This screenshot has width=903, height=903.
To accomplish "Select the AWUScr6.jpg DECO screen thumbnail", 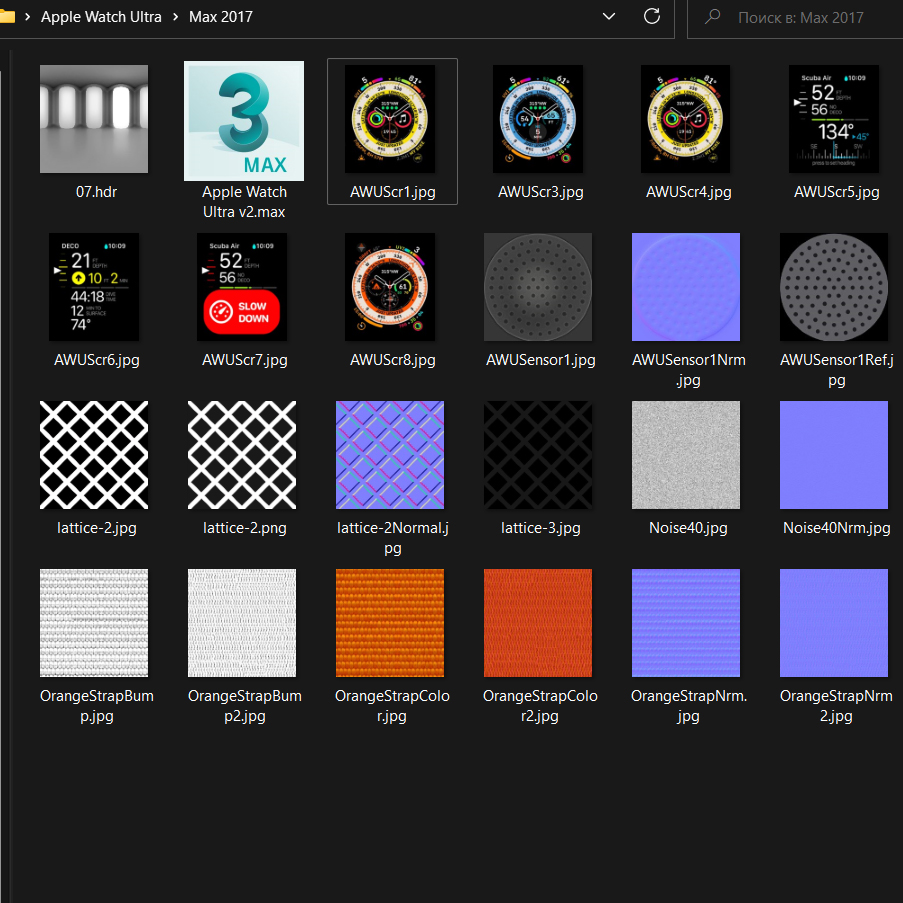I will (94, 287).
